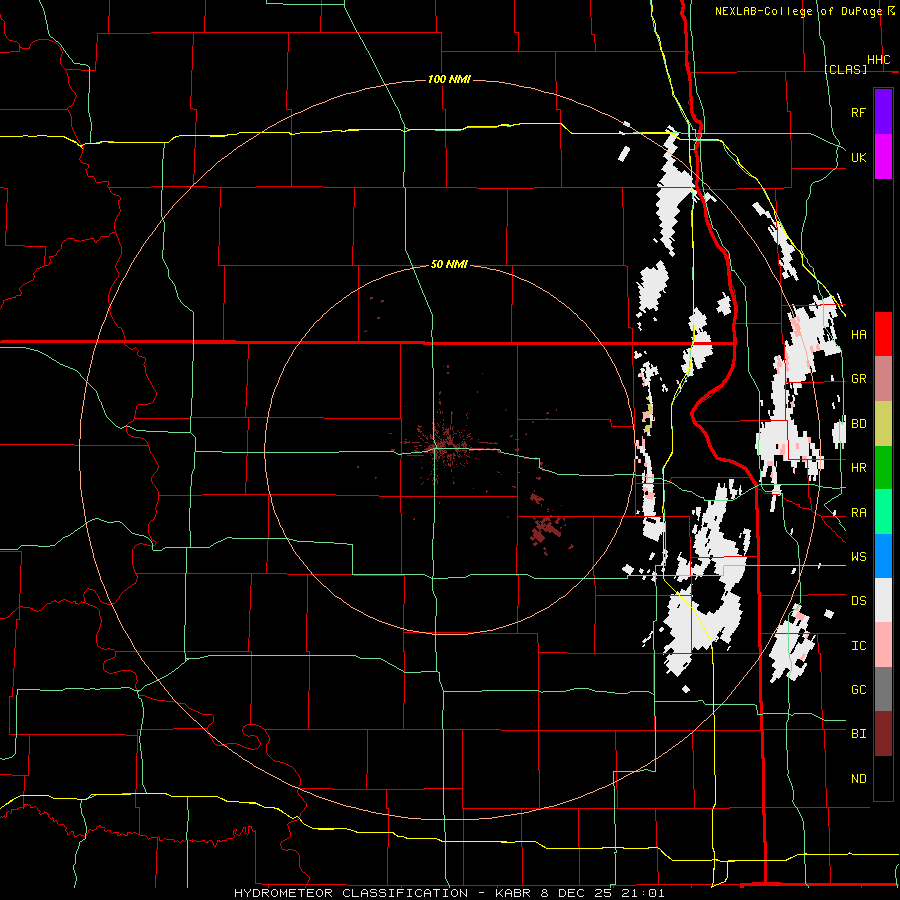This screenshot has width=900, height=900.
Task: Click the GC gray legend swatch
Action: pyautogui.click(x=883, y=689)
